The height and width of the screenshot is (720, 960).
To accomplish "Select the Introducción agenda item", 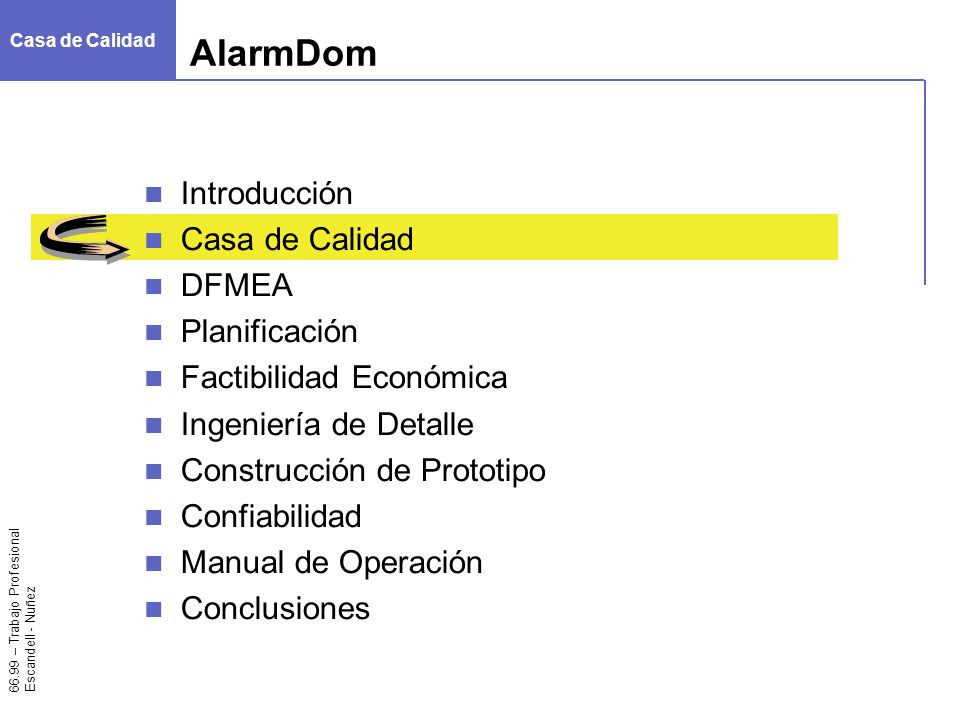I will coord(267,193).
